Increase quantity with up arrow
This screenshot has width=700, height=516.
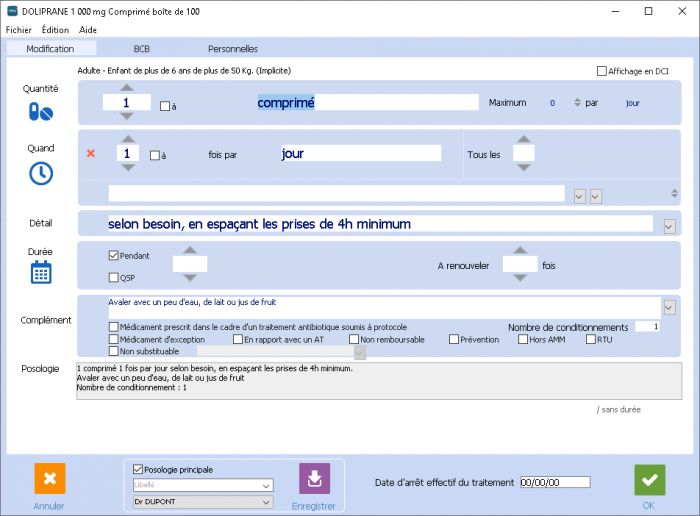[x=127, y=87]
